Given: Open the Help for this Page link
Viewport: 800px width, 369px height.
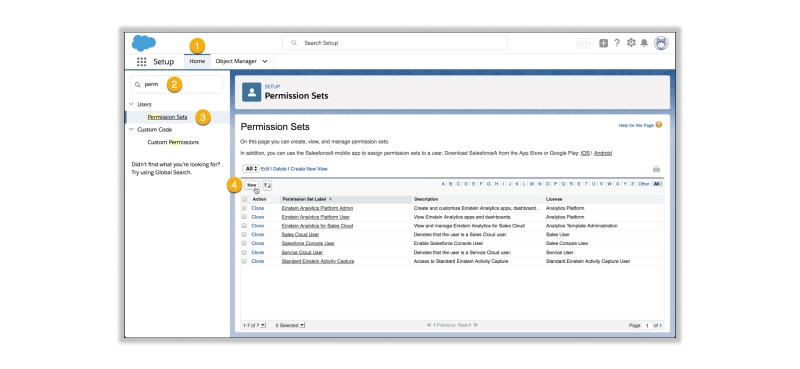Looking at the screenshot, I should pos(636,125).
